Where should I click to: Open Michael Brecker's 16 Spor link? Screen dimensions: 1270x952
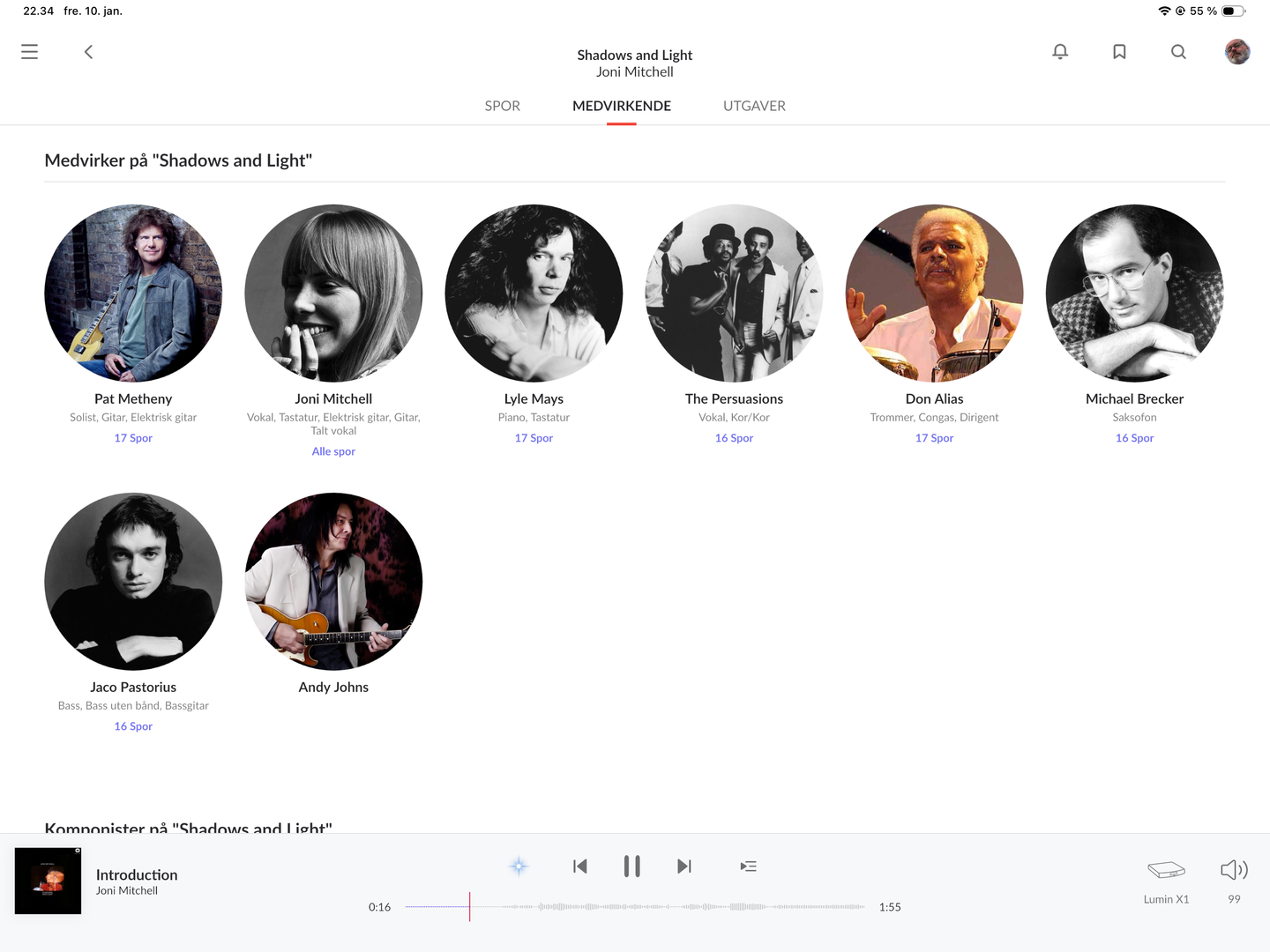pyautogui.click(x=1134, y=438)
